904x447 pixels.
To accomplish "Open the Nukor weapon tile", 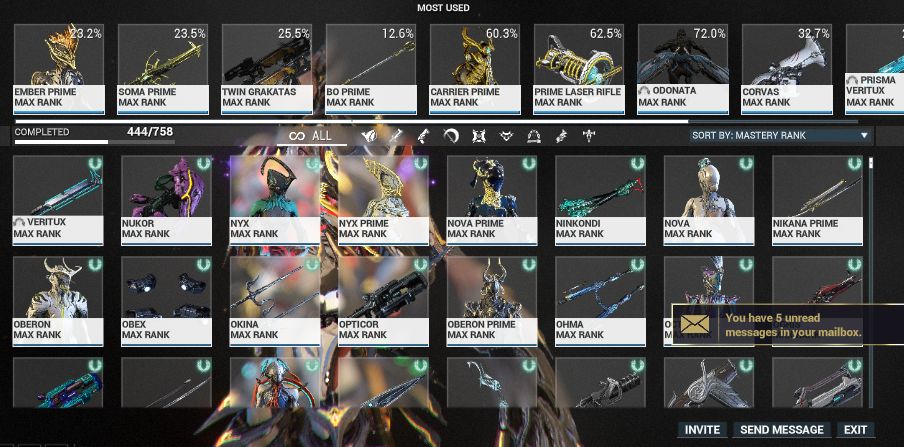I will 166,200.
